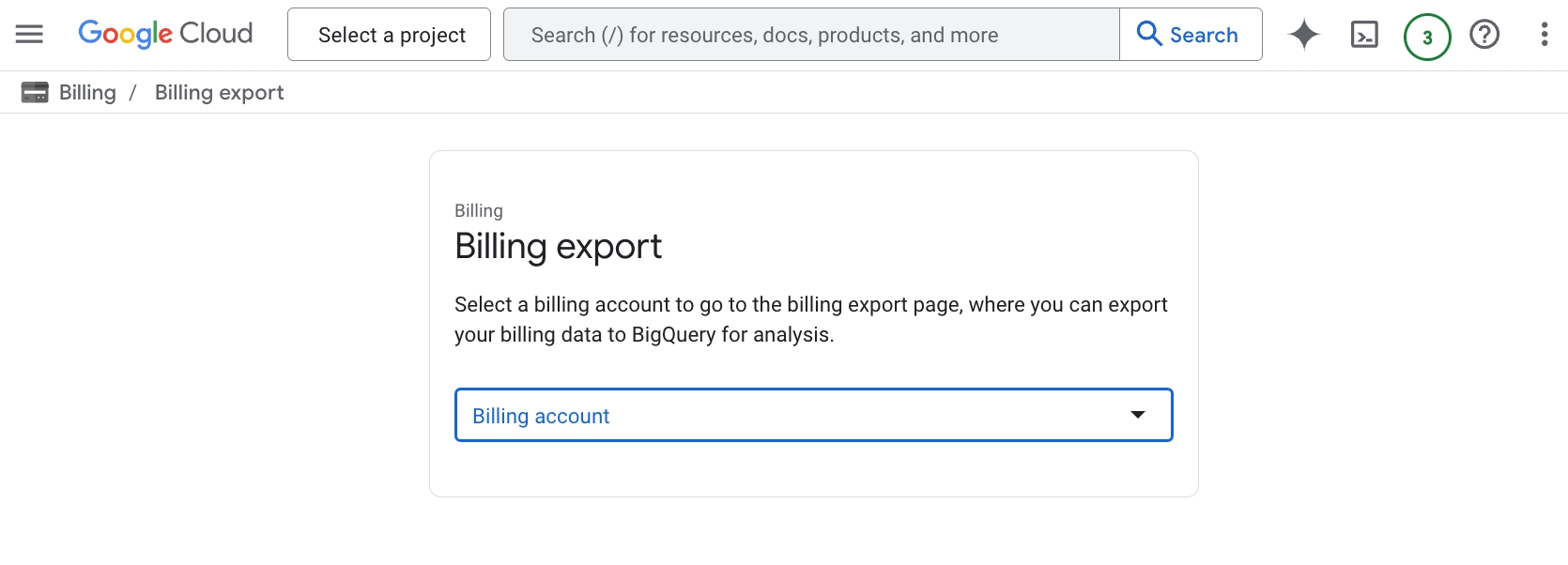This screenshot has width=1568, height=565.
Task: Focus the resources and docs search field
Action: [811, 35]
